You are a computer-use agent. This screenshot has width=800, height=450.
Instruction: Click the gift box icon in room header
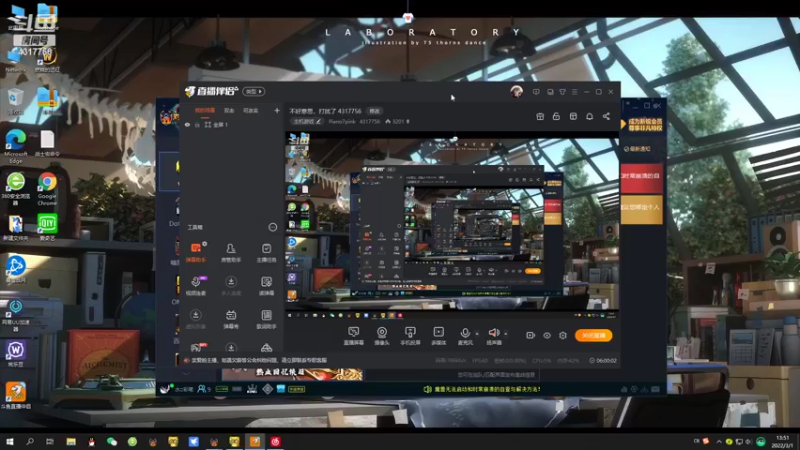540,116
